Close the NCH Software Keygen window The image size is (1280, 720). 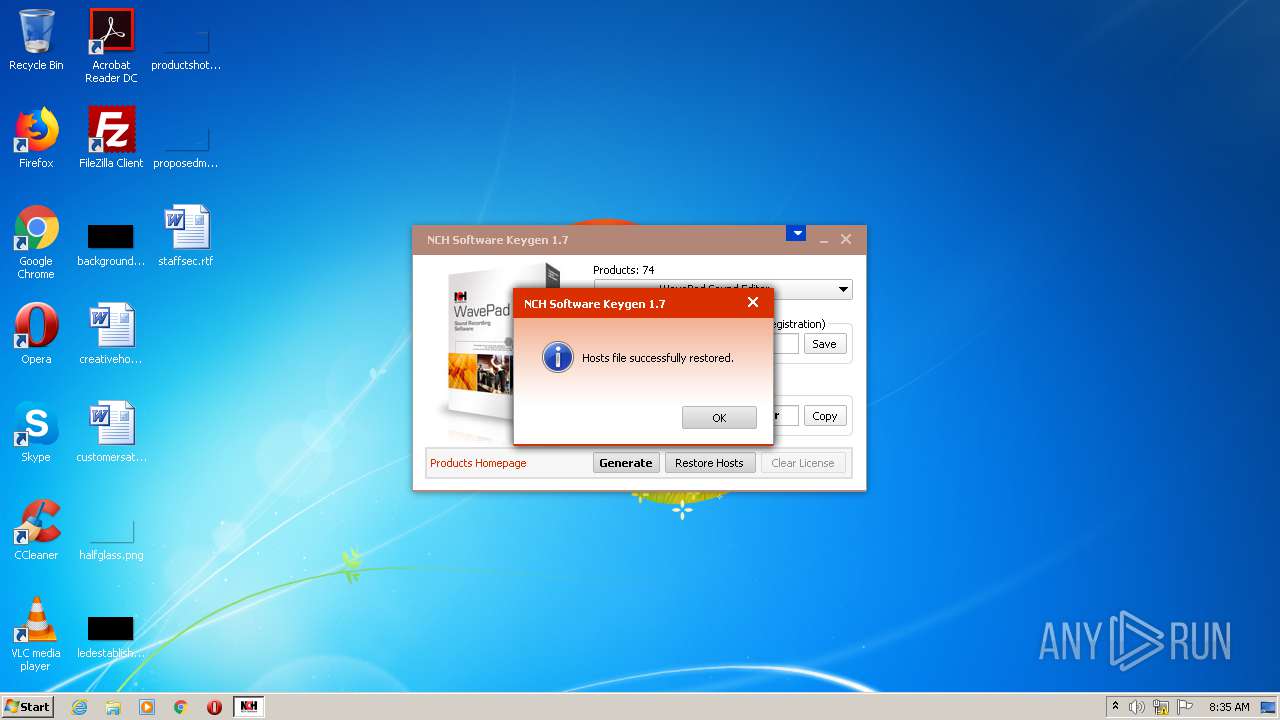point(846,239)
